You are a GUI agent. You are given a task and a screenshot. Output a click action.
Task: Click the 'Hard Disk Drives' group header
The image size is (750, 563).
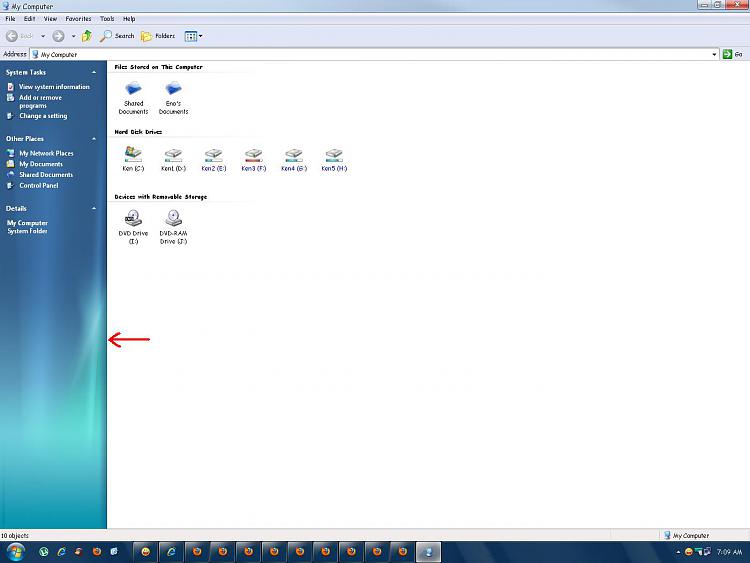[x=138, y=132]
